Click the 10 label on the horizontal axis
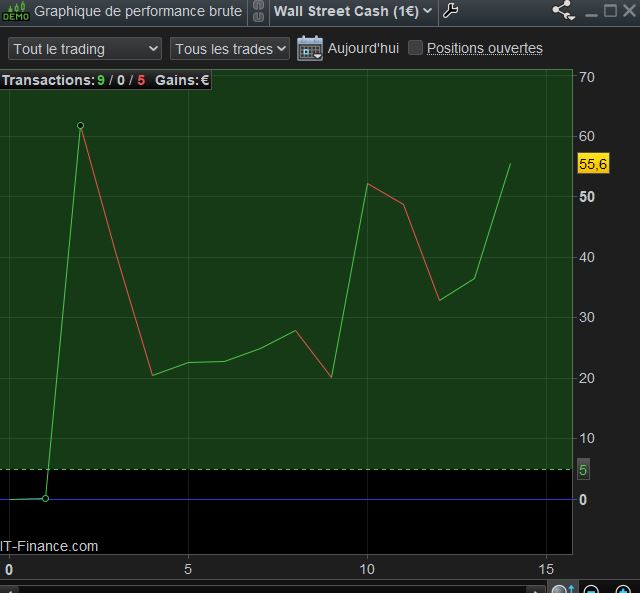The image size is (640, 593). tap(367, 569)
